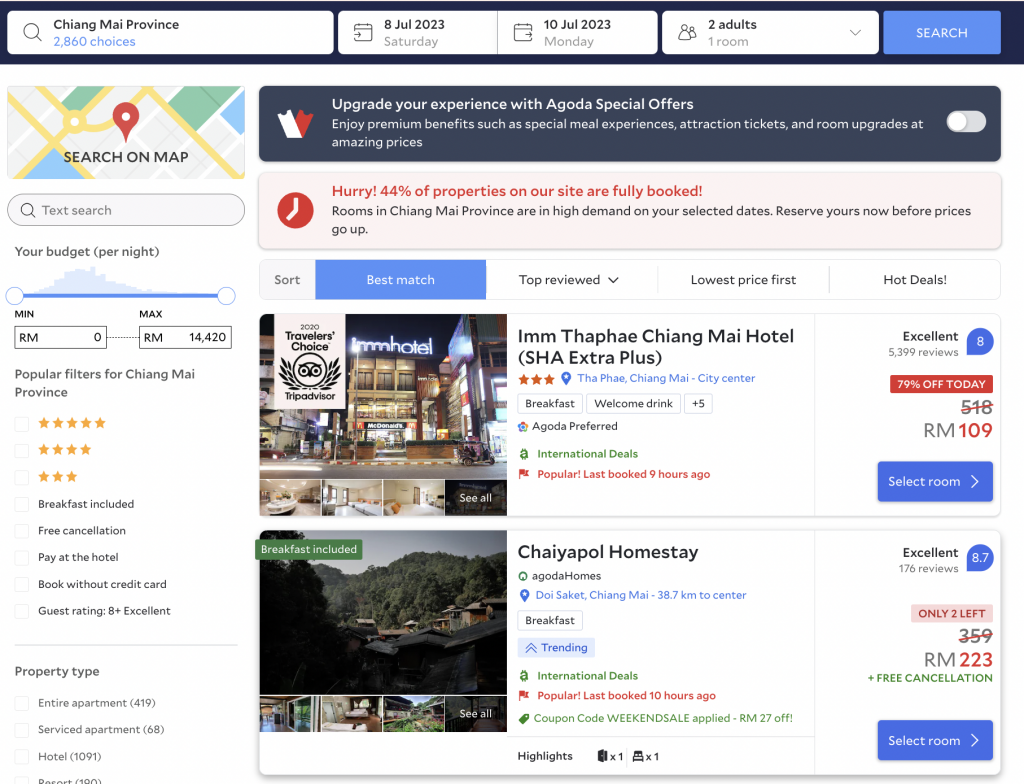Screen dimensions: 1024x784
Task: Check Entire apartment (419) property type
Action: tap(22, 704)
